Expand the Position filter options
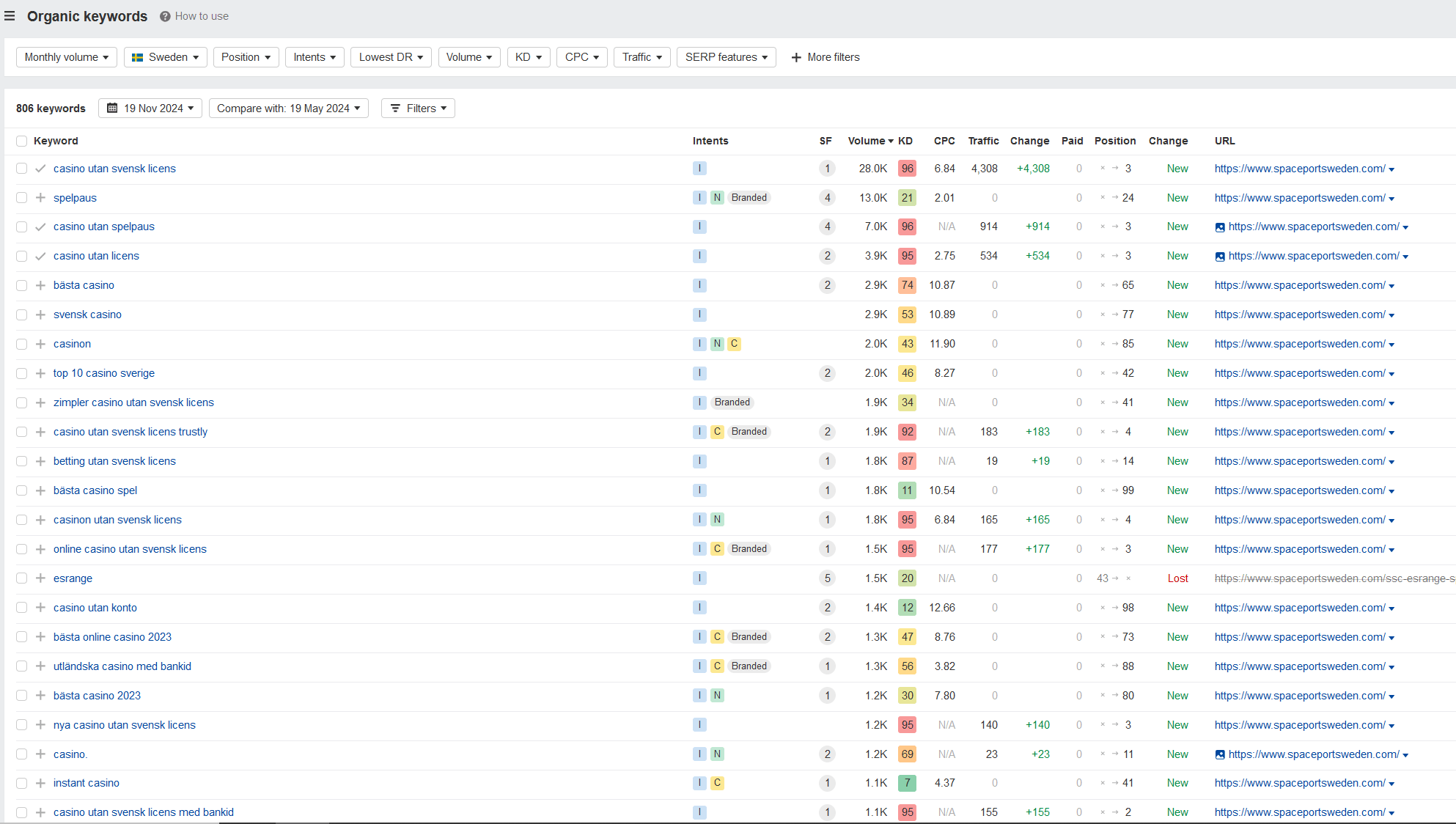The image size is (1456, 824). [x=244, y=57]
